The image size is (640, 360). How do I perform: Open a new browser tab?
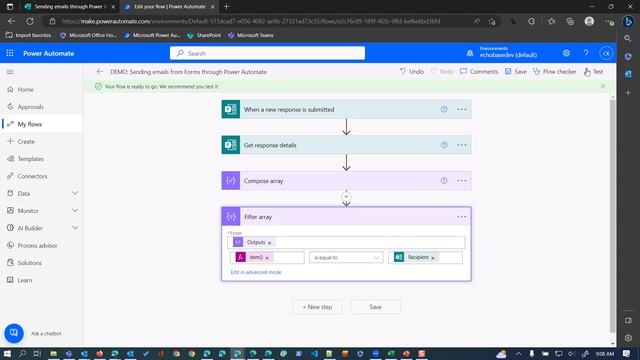(x=227, y=7)
